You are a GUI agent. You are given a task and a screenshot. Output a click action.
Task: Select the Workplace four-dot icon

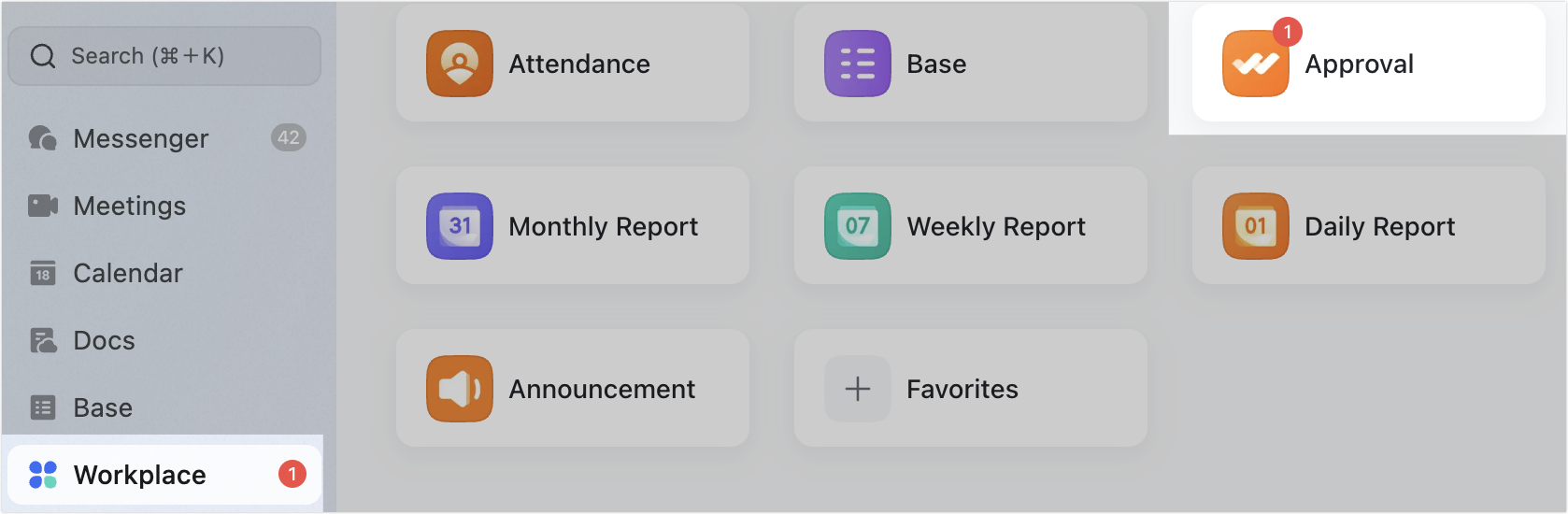pyautogui.click(x=43, y=475)
